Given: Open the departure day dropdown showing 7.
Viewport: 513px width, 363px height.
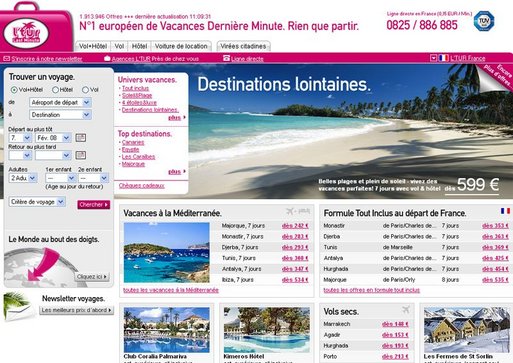Looking at the screenshot, I should [20, 138].
